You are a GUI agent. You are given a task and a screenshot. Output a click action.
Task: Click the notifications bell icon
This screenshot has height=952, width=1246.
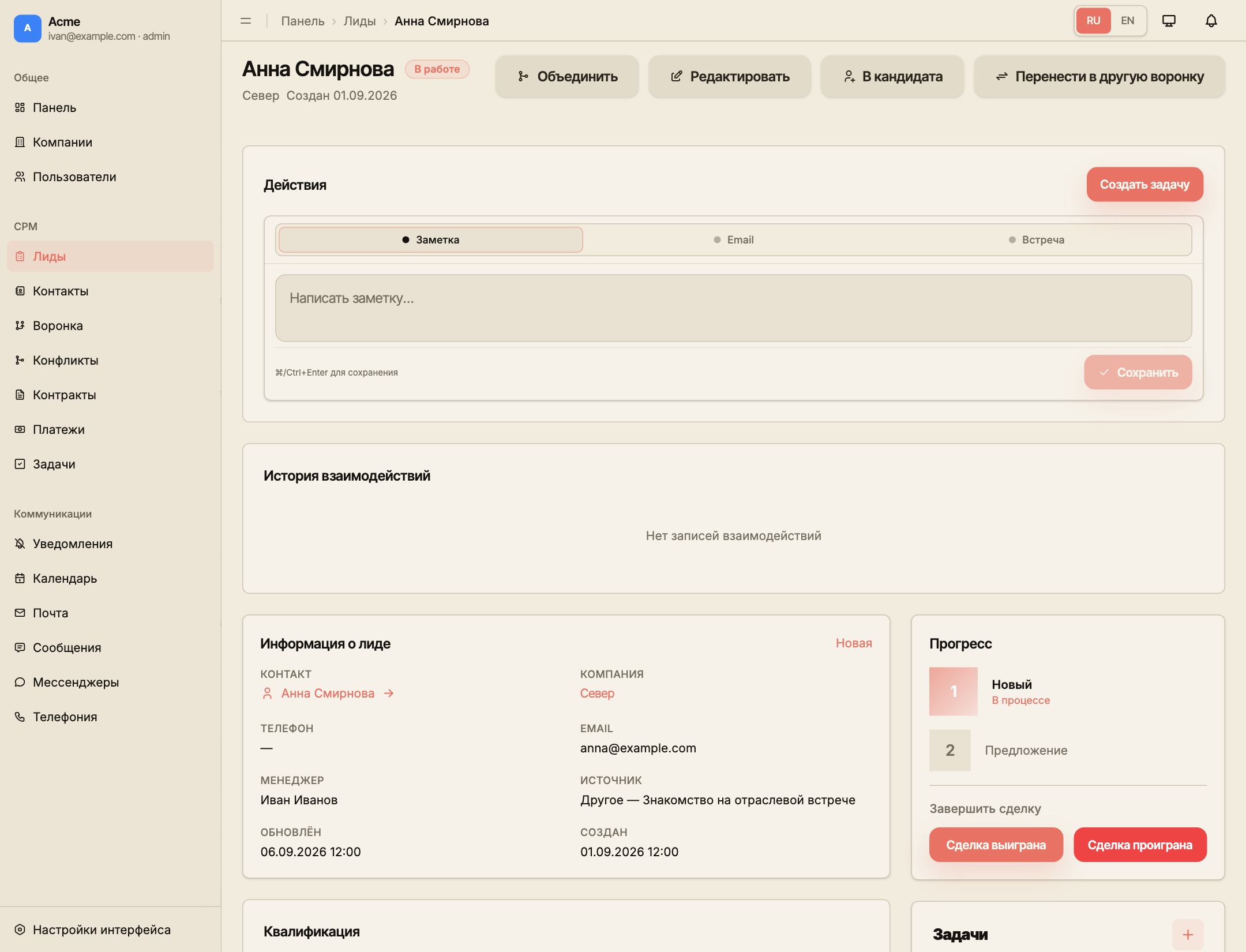coord(1211,21)
